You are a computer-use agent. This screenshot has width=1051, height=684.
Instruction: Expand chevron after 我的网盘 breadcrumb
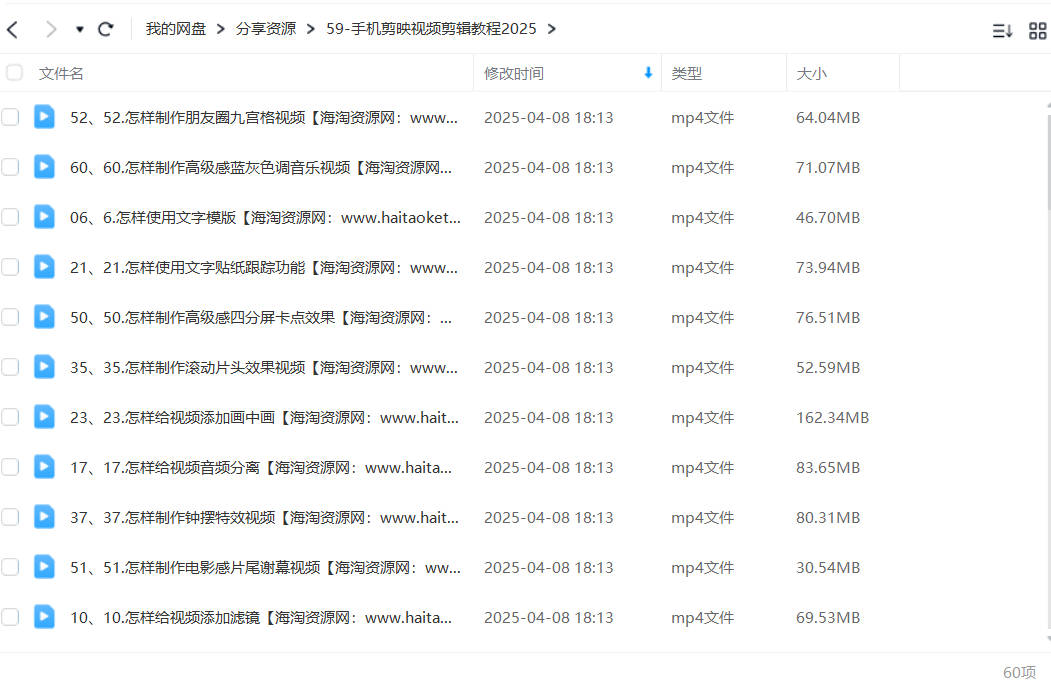point(221,30)
